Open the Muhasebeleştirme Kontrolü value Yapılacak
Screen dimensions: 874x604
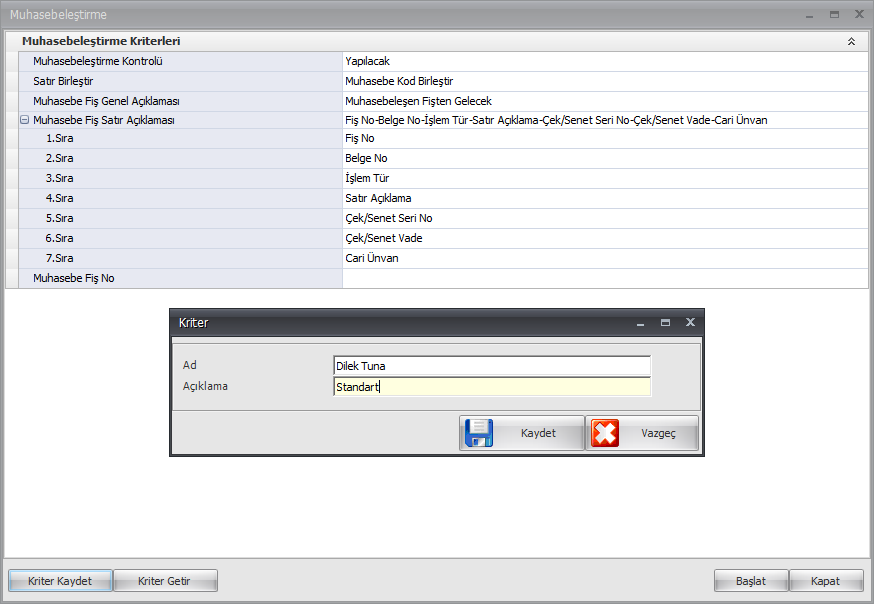click(x=604, y=61)
